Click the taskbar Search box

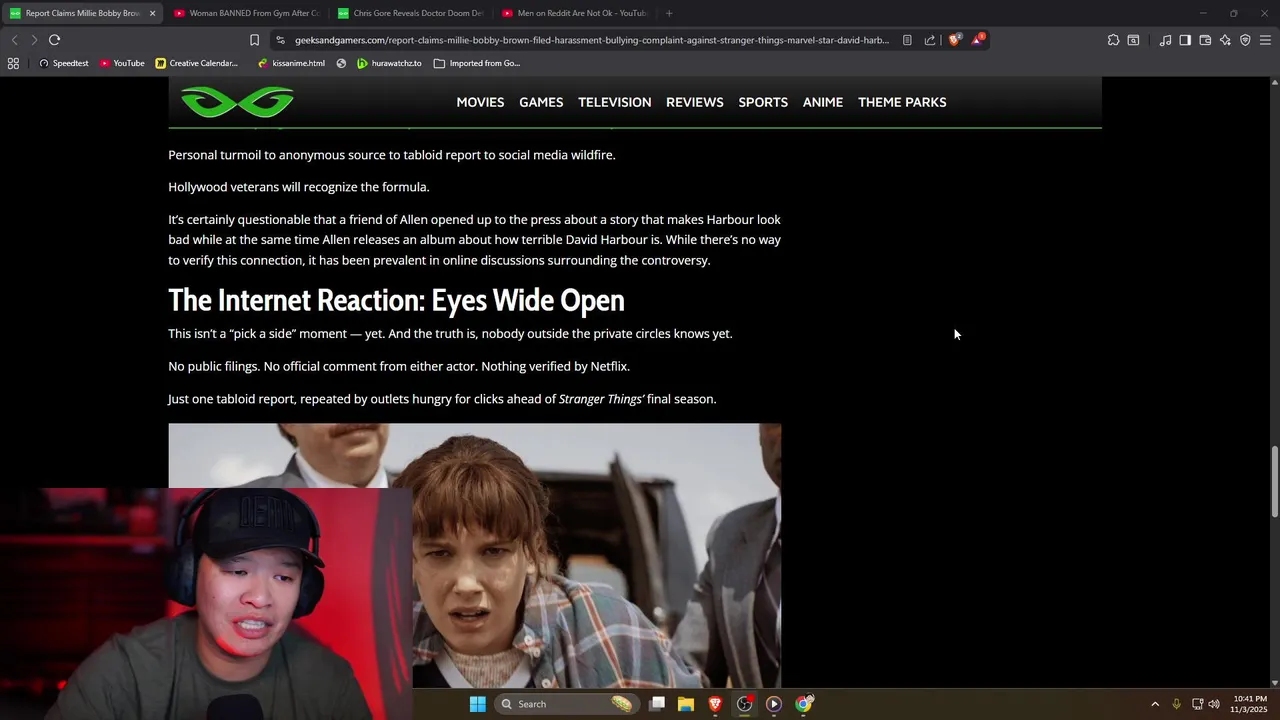pos(567,704)
